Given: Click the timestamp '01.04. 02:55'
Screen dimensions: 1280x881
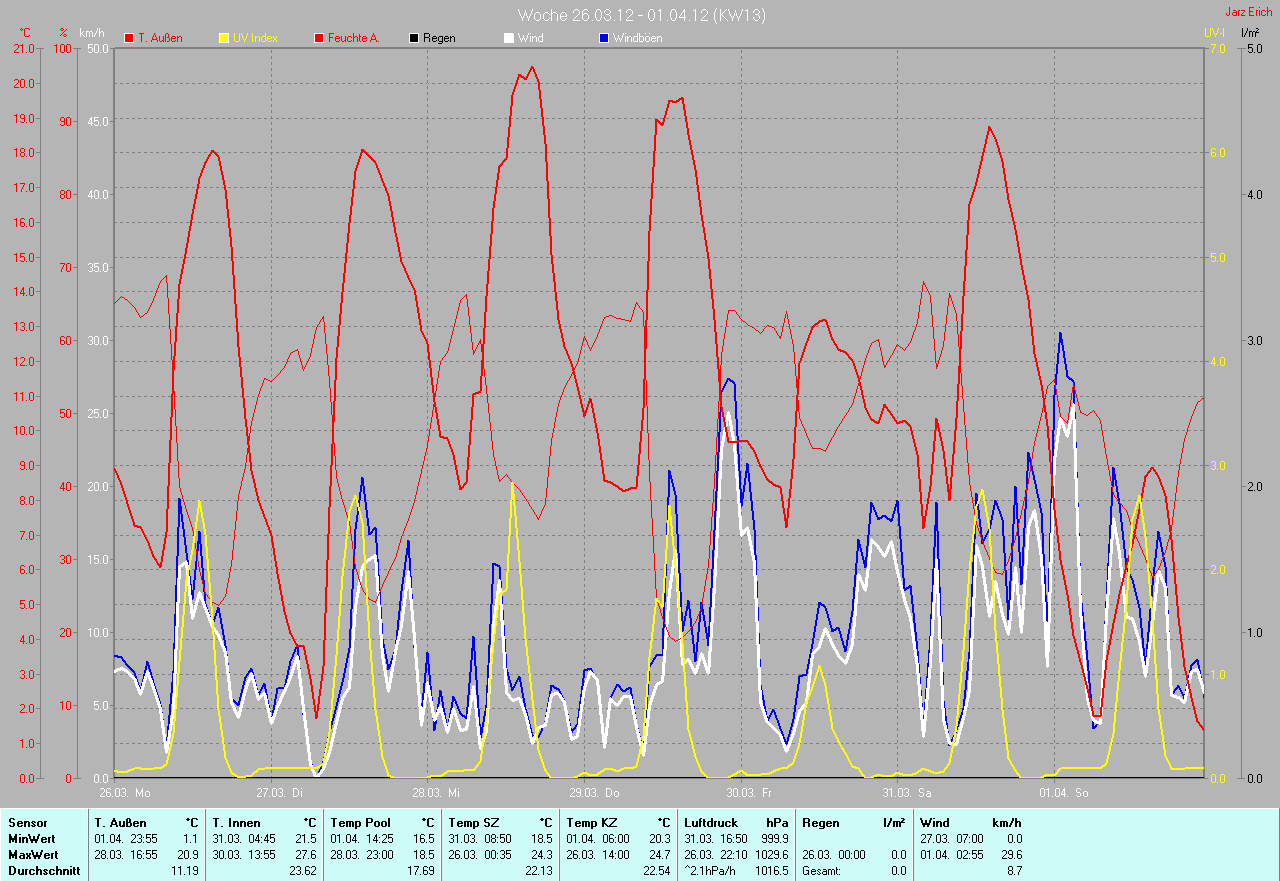Looking at the screenshot, I should [952, 855].
